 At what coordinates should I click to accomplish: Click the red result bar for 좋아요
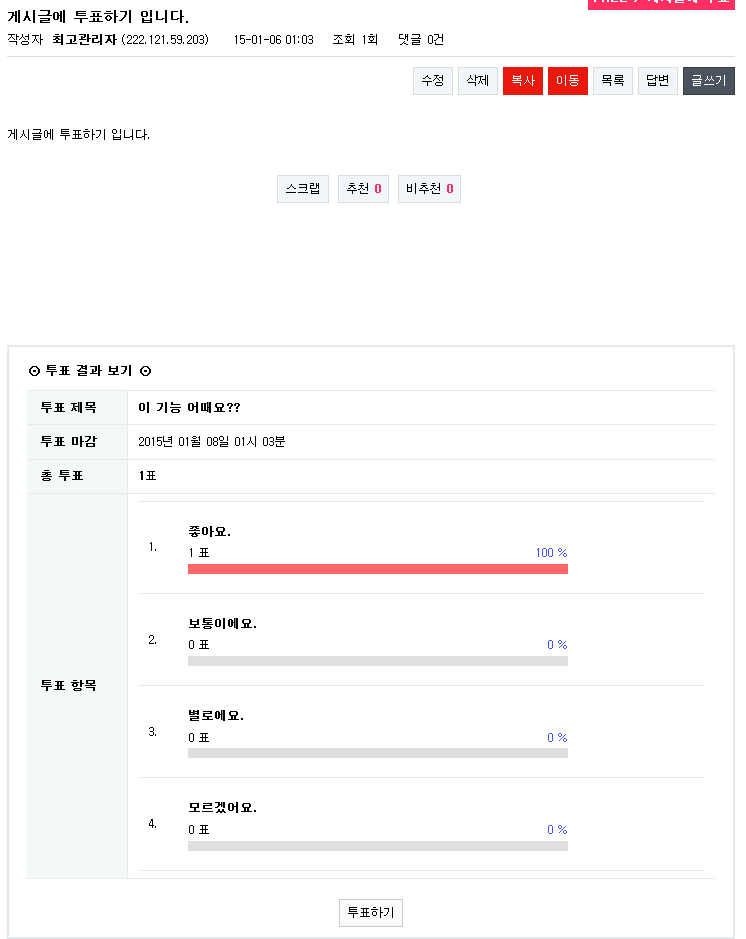pyautogui.click(x=377, y=569)
